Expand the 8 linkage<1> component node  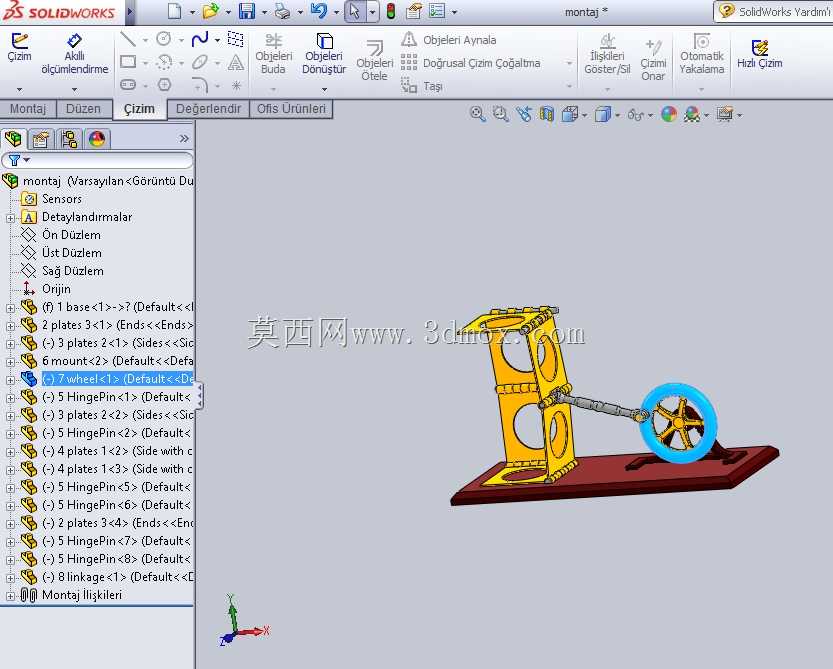(x=10, y=578)
